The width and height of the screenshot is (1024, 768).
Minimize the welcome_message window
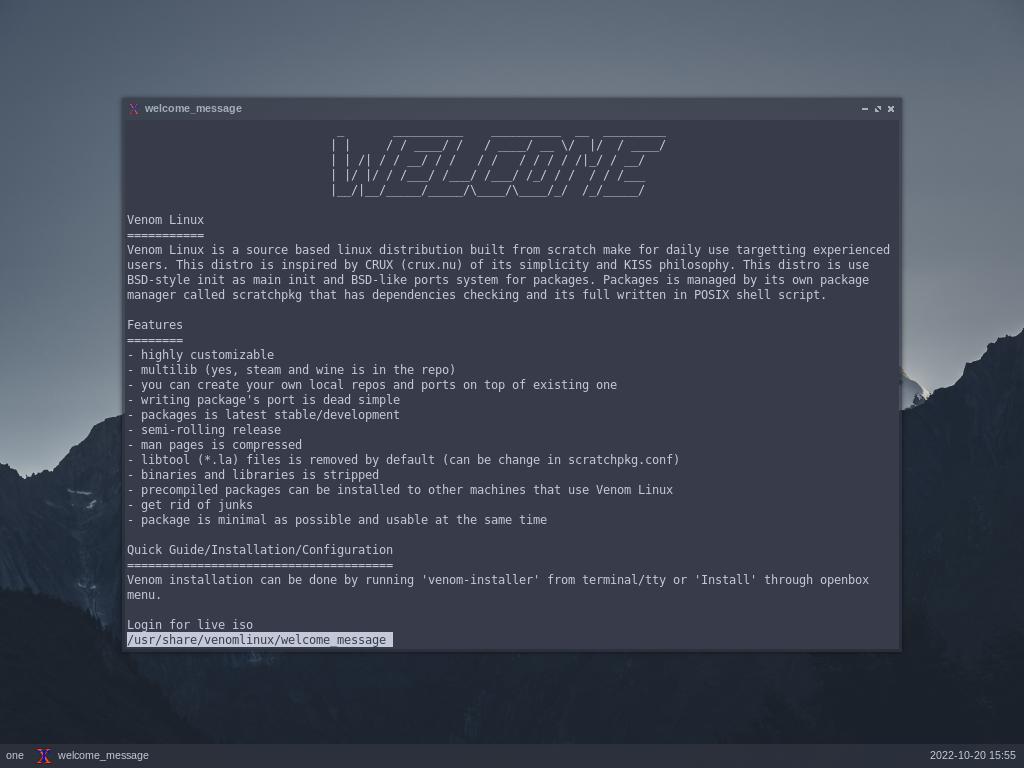pos(865,109)
